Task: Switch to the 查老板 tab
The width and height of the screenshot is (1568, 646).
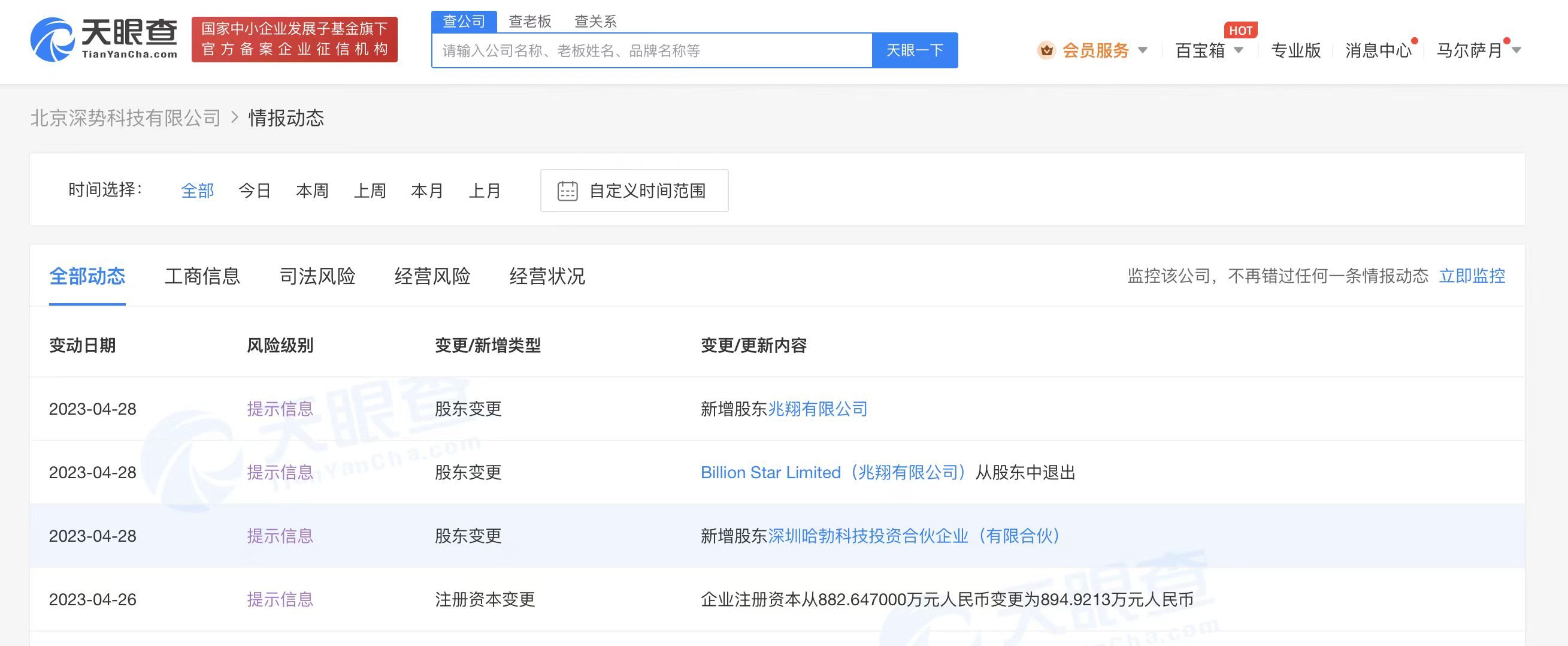Action: pyautogui.click(x=529, y=21)
